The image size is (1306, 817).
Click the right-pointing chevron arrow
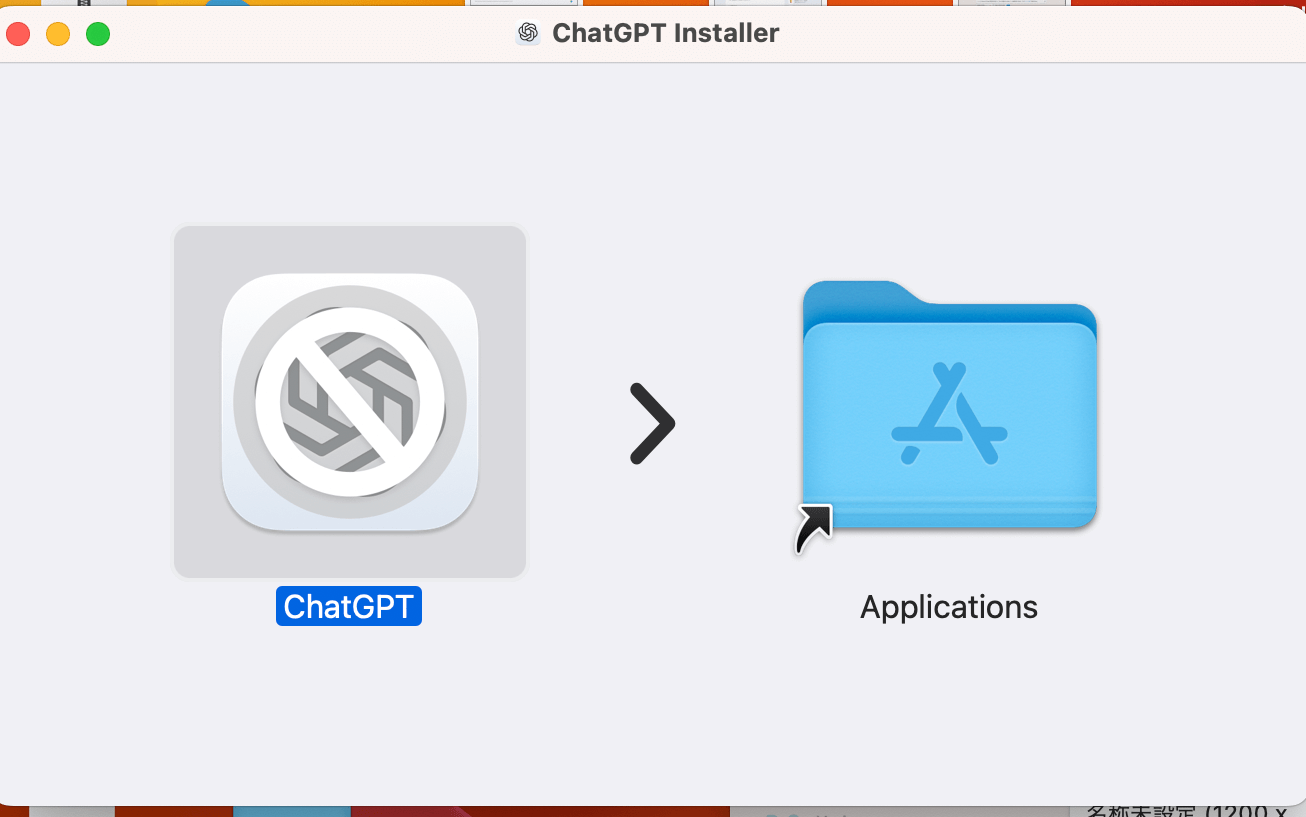coord(652,424)
